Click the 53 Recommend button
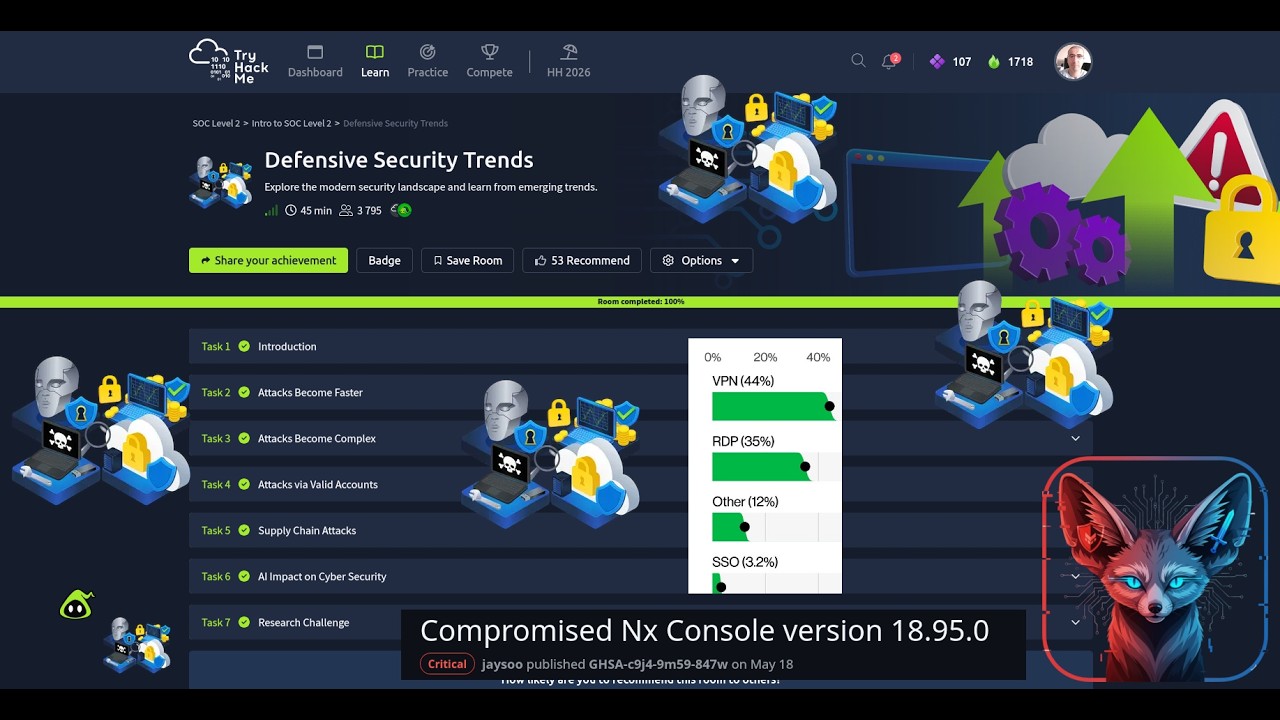Viewport: 1280px width, 720px height. pos(582,261)
